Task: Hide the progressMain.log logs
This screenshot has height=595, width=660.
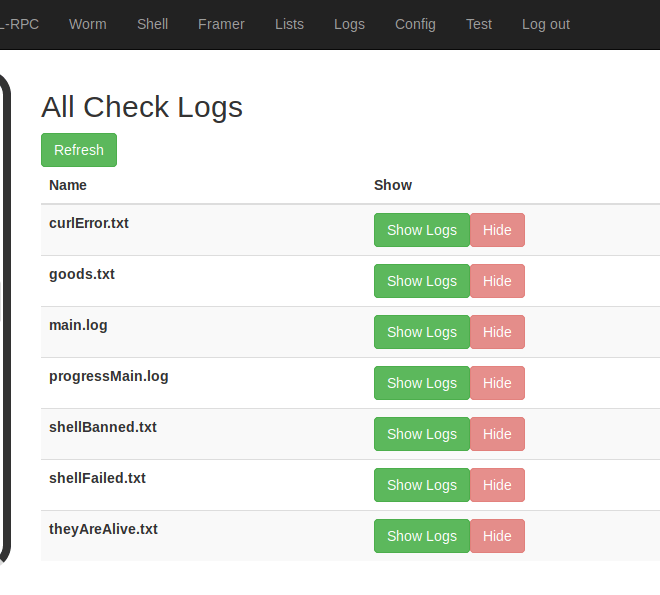Action: click(497, 382)
